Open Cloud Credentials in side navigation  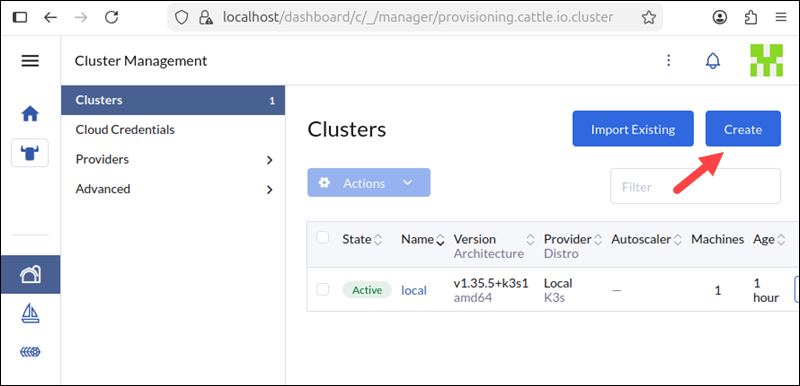(x=173, y=130)
